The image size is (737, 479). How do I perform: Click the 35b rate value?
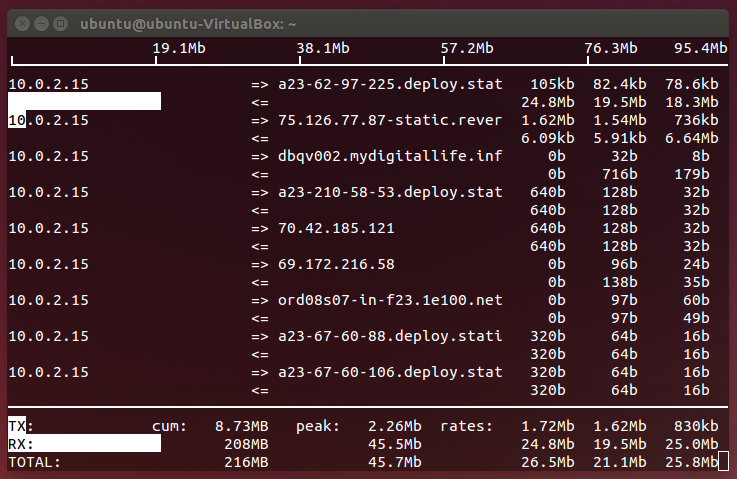tap(696, 283)
